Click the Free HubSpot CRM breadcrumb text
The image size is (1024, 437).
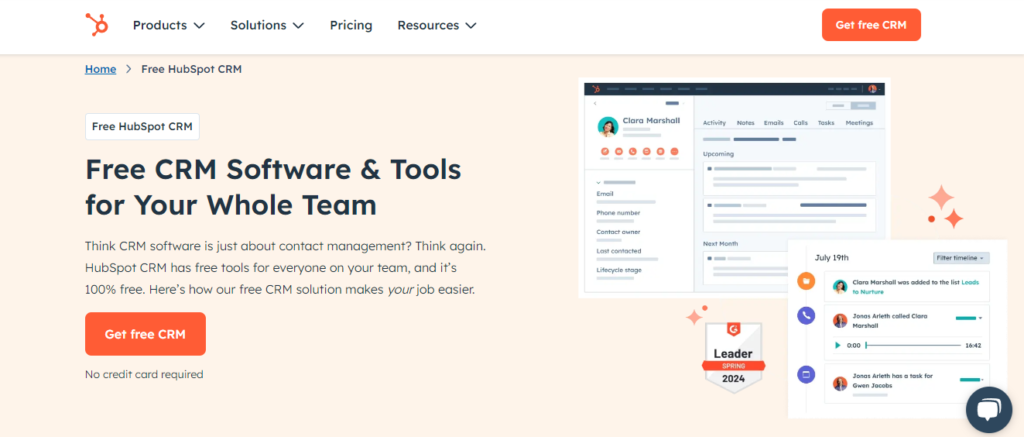coord(191,69)
